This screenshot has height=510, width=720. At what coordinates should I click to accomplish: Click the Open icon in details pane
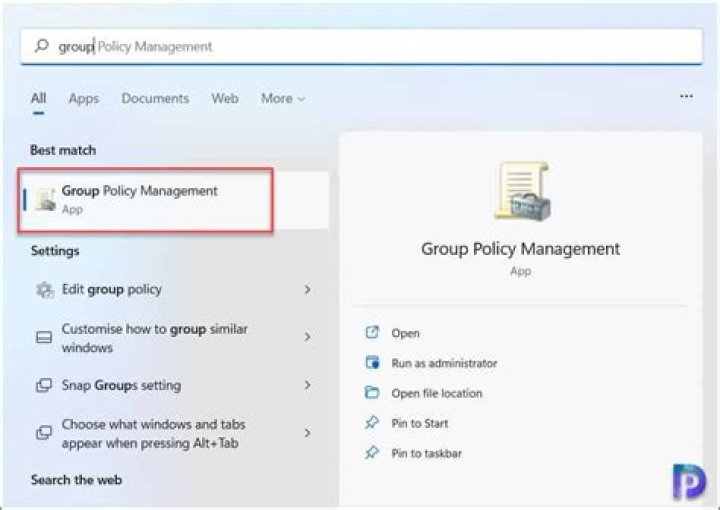[372, 332]
